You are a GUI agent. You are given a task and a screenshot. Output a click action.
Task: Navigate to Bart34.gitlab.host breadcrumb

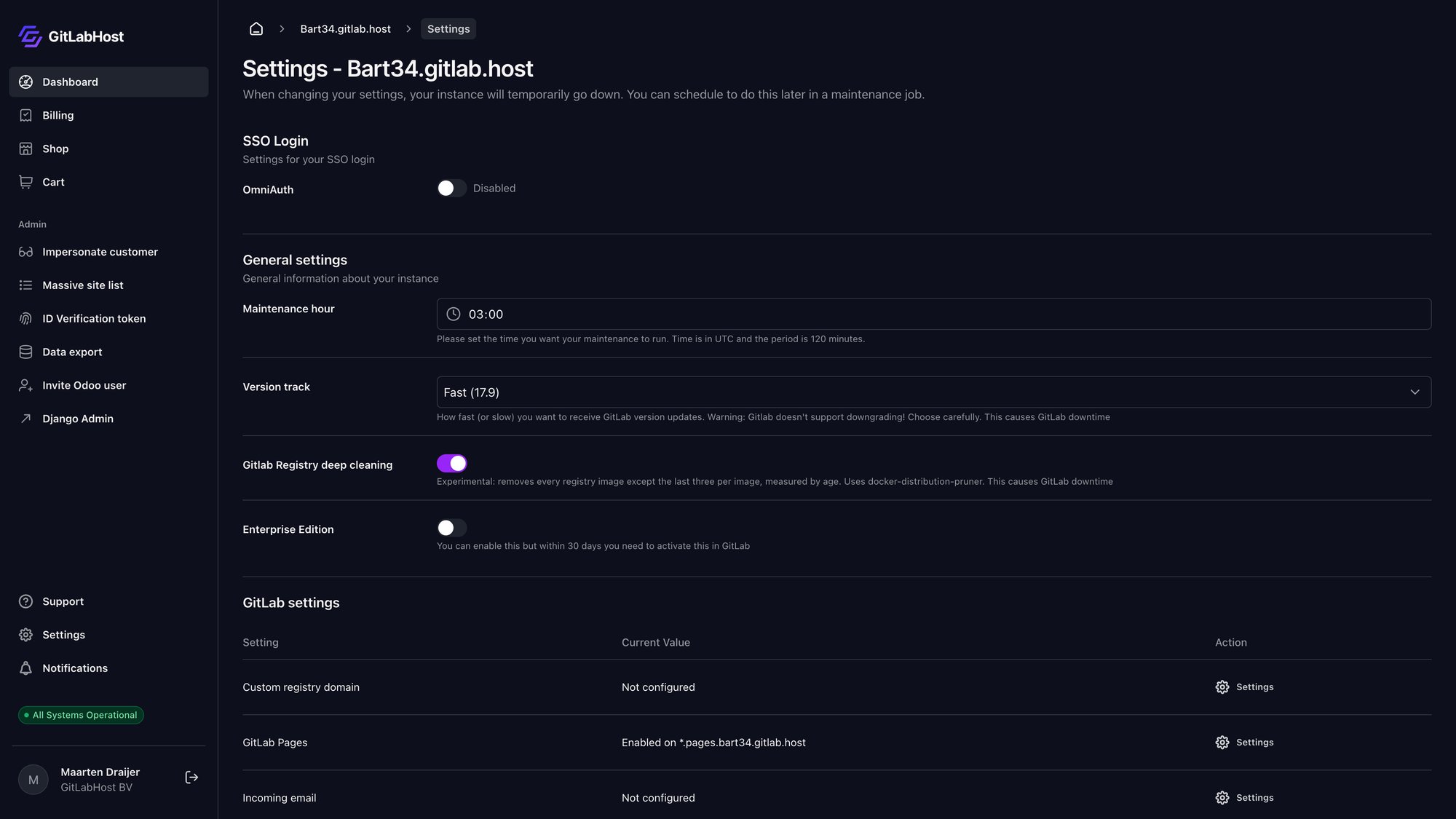[x=346, y=28]
